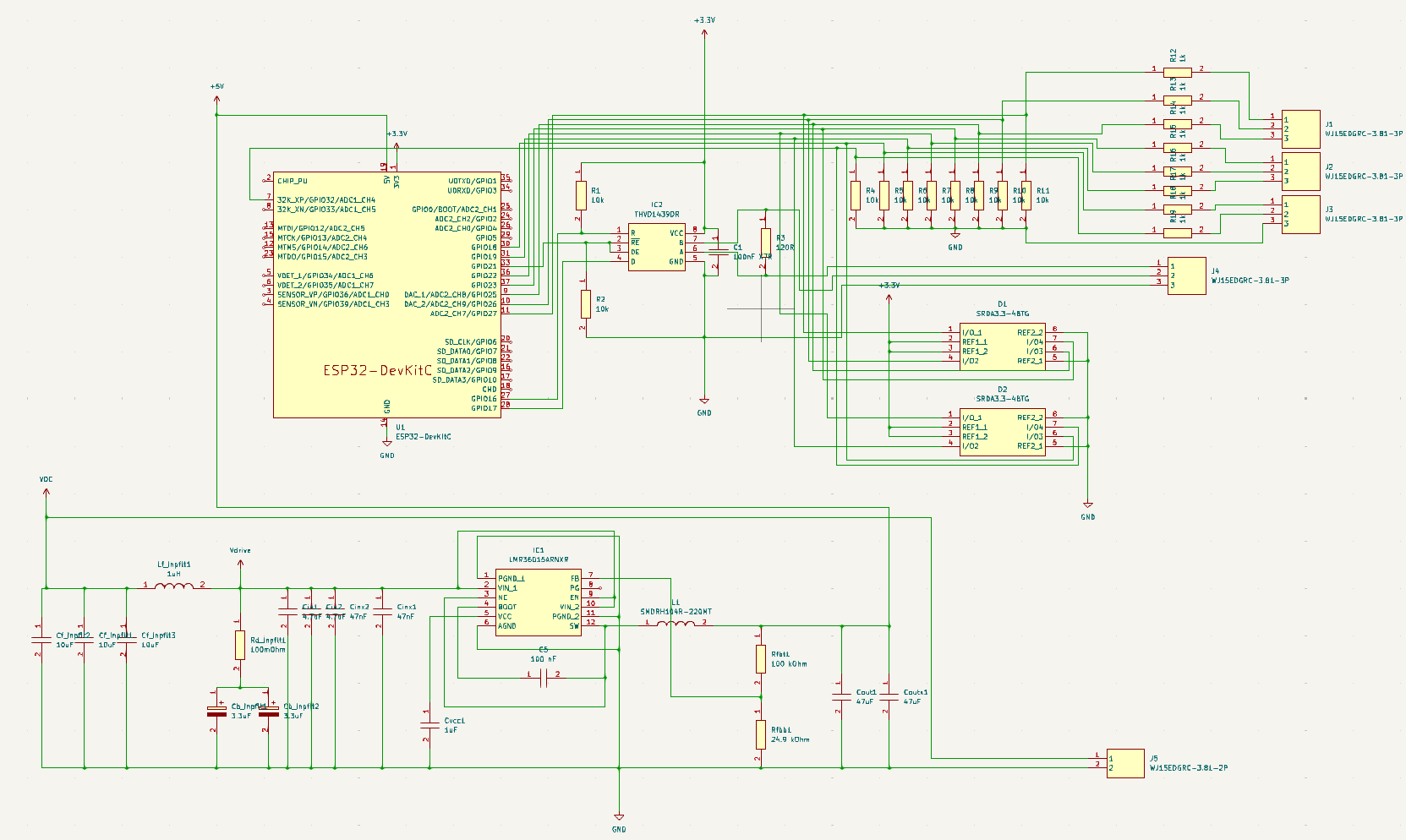Select the LMR36015ARNXR regulator IC1

click(x=538, y=602)
